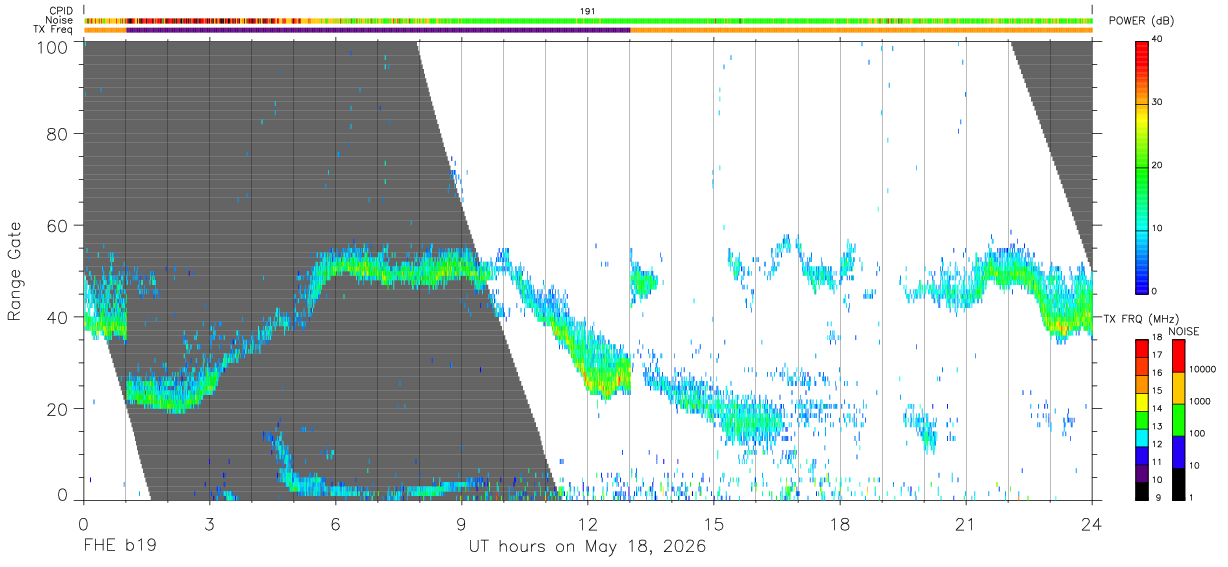The height and width of the screenshot is (567, 1228).
Task: Click the 40 range gate tick label
Action: [x=58, y=317]
